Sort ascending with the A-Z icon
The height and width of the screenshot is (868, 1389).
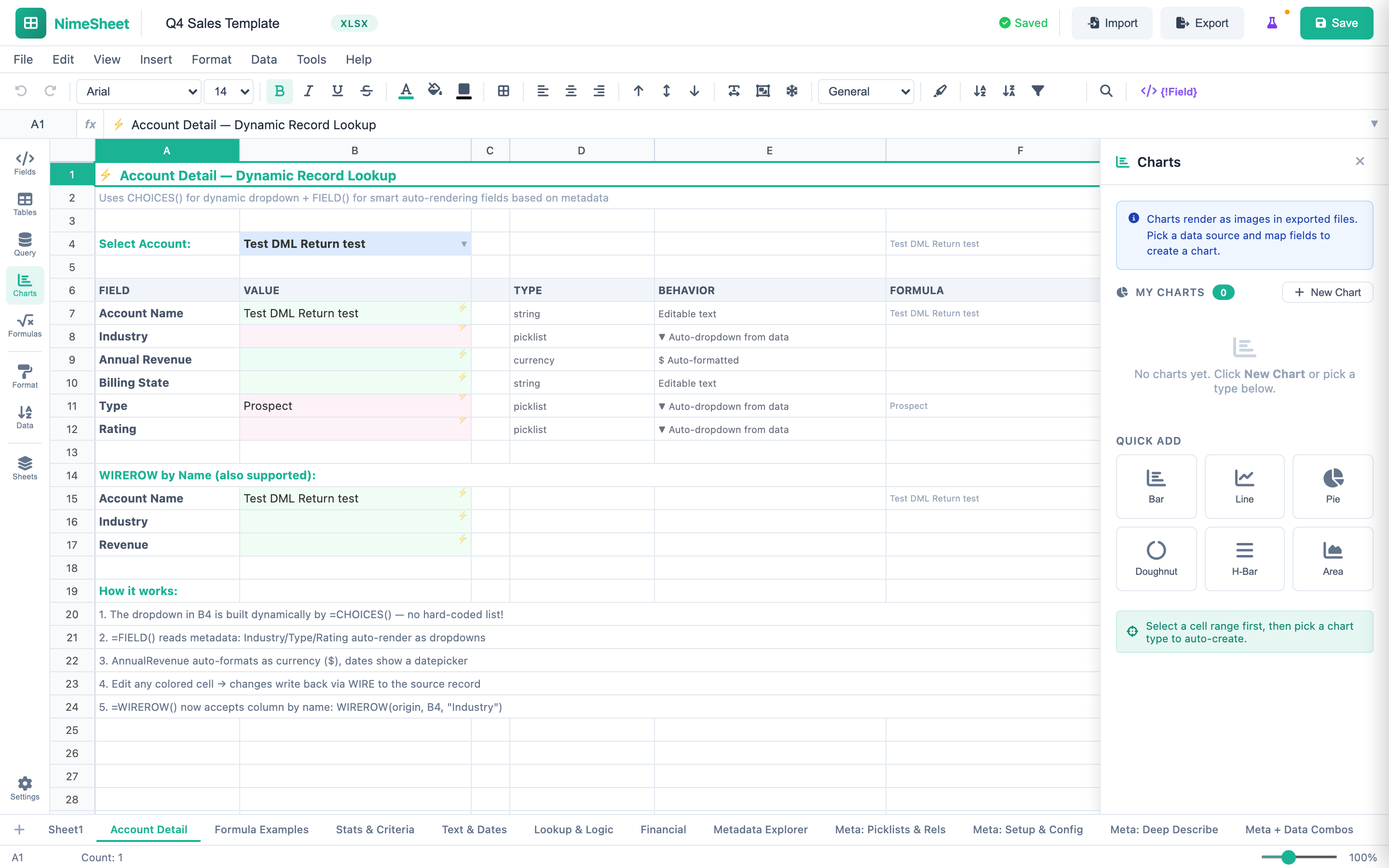tap(980, 91)
